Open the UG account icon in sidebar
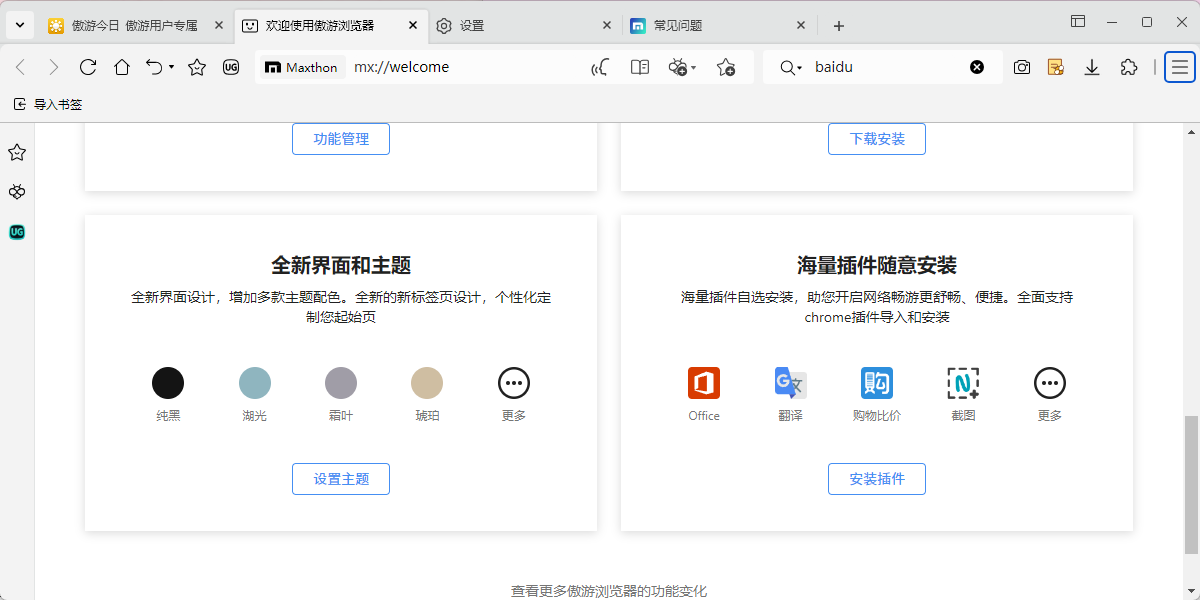The height and width of the screenshot is (600, 1200). coord(17,232)
